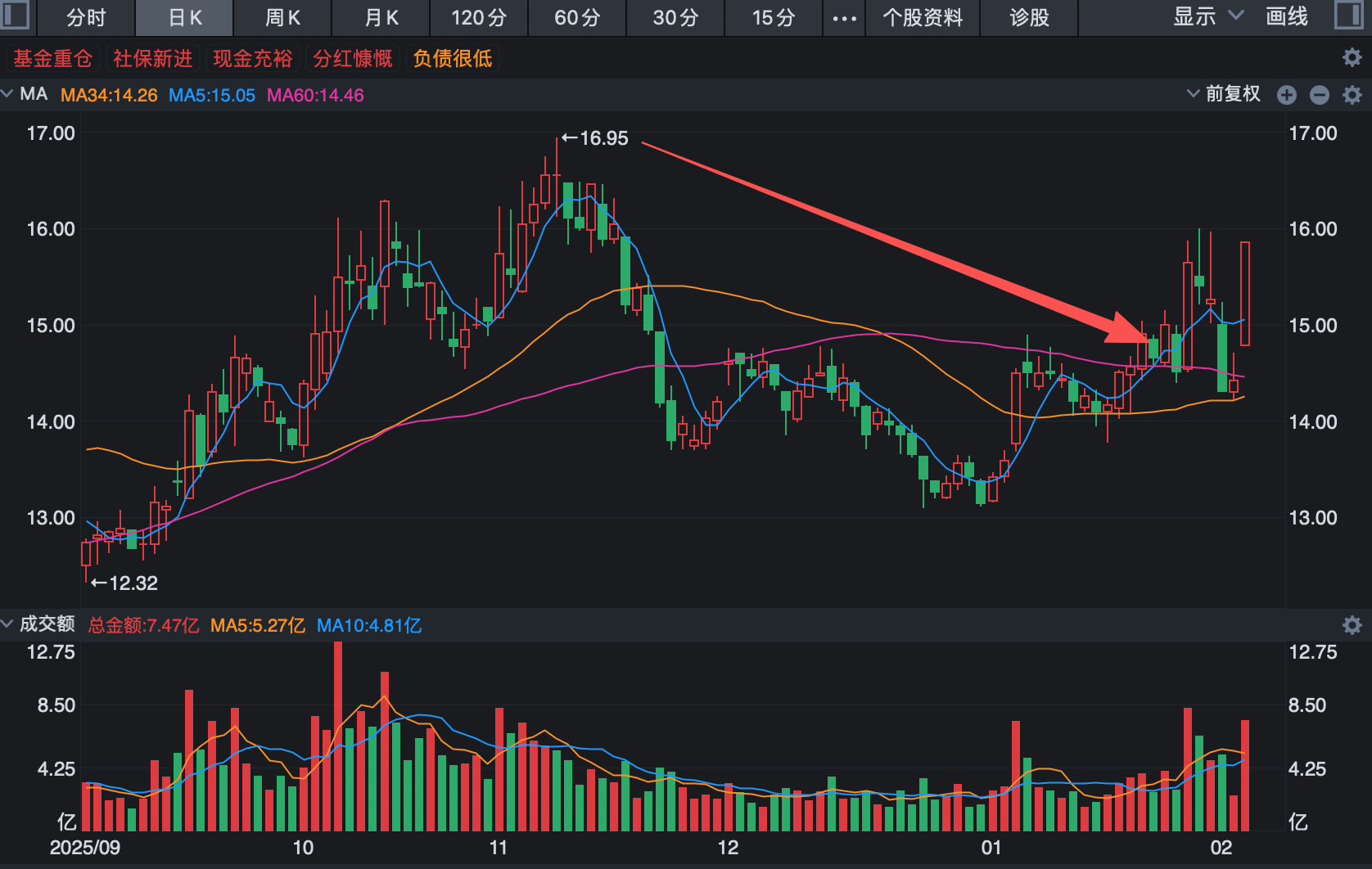Open the 显示 display dropdown

point(1207,16)
